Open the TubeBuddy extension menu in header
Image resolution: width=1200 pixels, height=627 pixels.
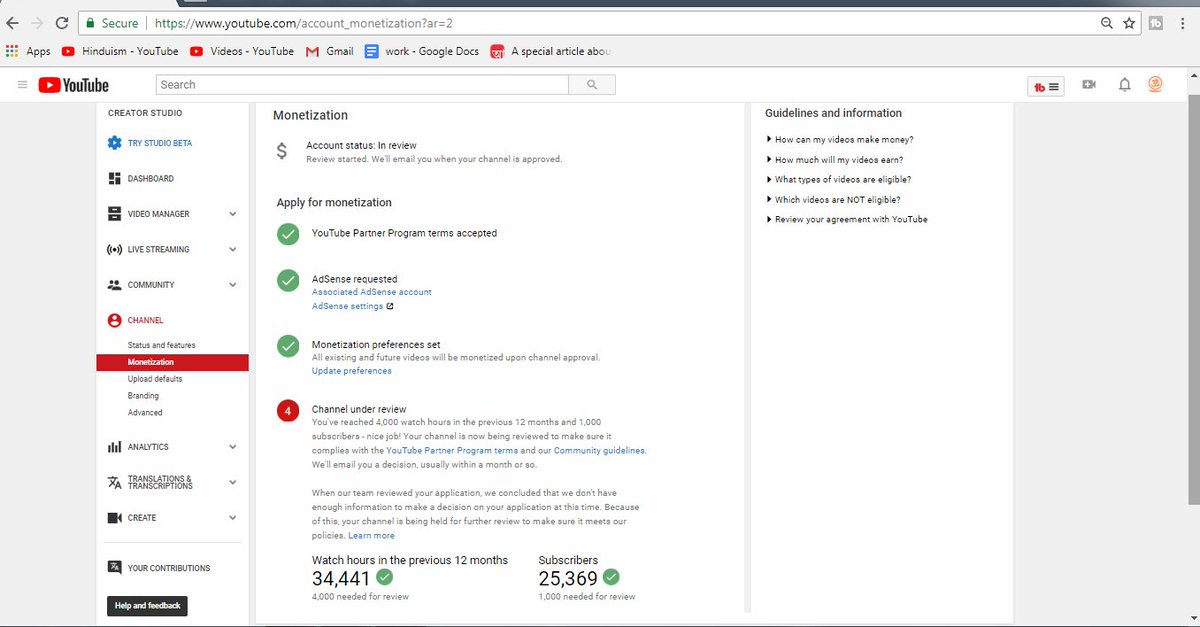1048,86
